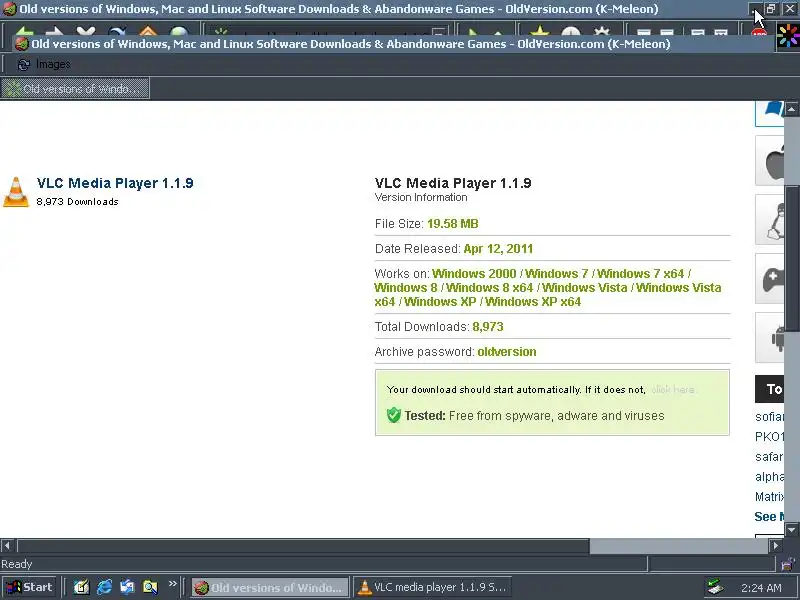This screenshot has height=600, width=800.
Task: Click the Stop (X) toolbar icon
Action: pyautogui.click(x=85, y=32)
